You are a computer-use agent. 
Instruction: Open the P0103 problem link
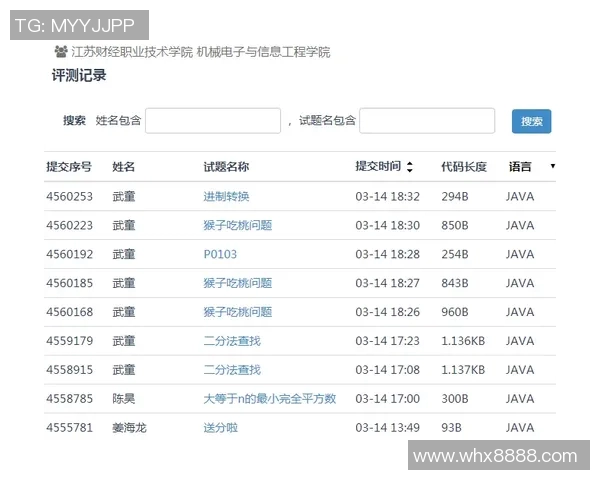tap(220, 254)
